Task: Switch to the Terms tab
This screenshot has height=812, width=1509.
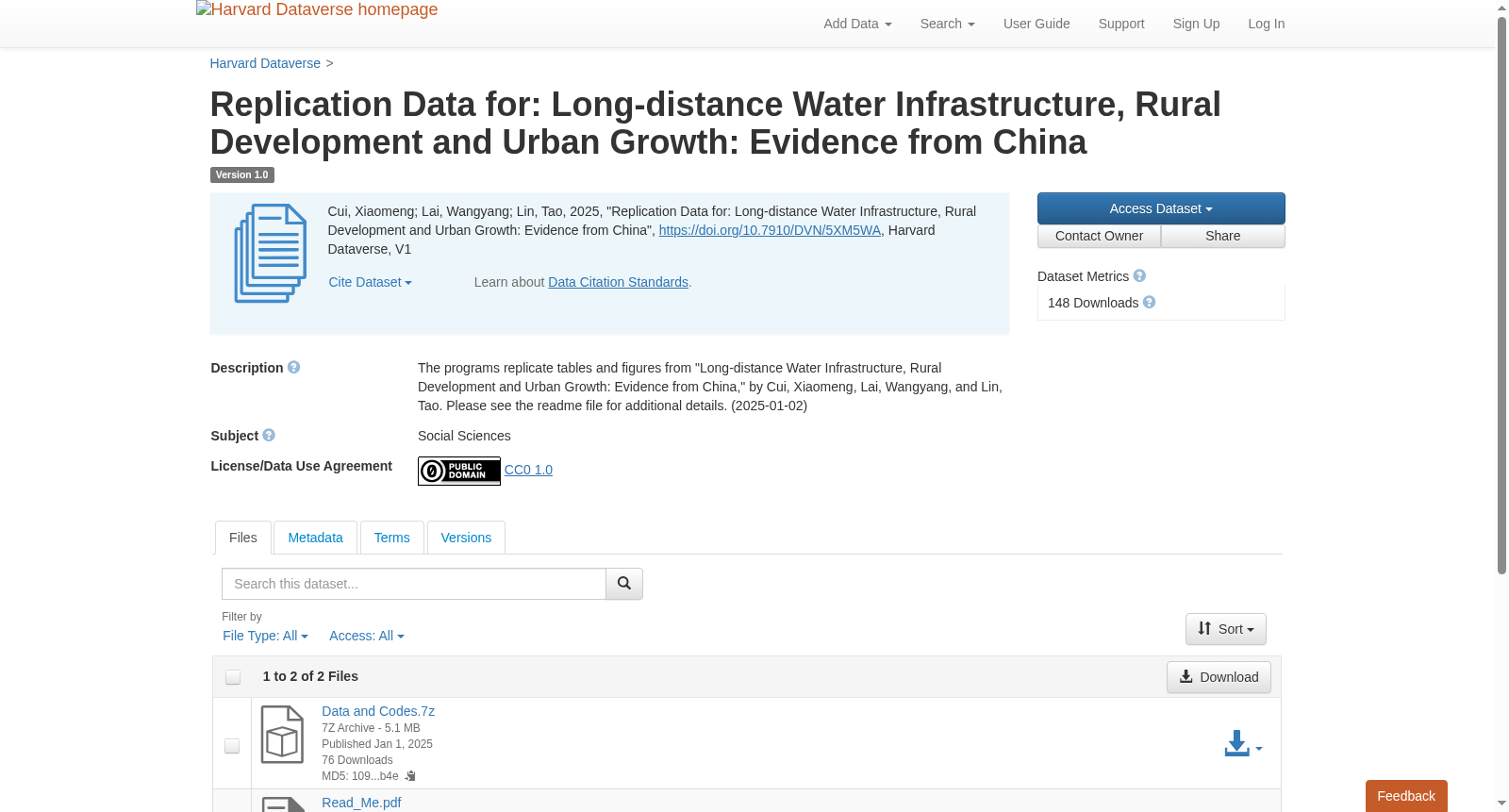Action: pos(391,538)
